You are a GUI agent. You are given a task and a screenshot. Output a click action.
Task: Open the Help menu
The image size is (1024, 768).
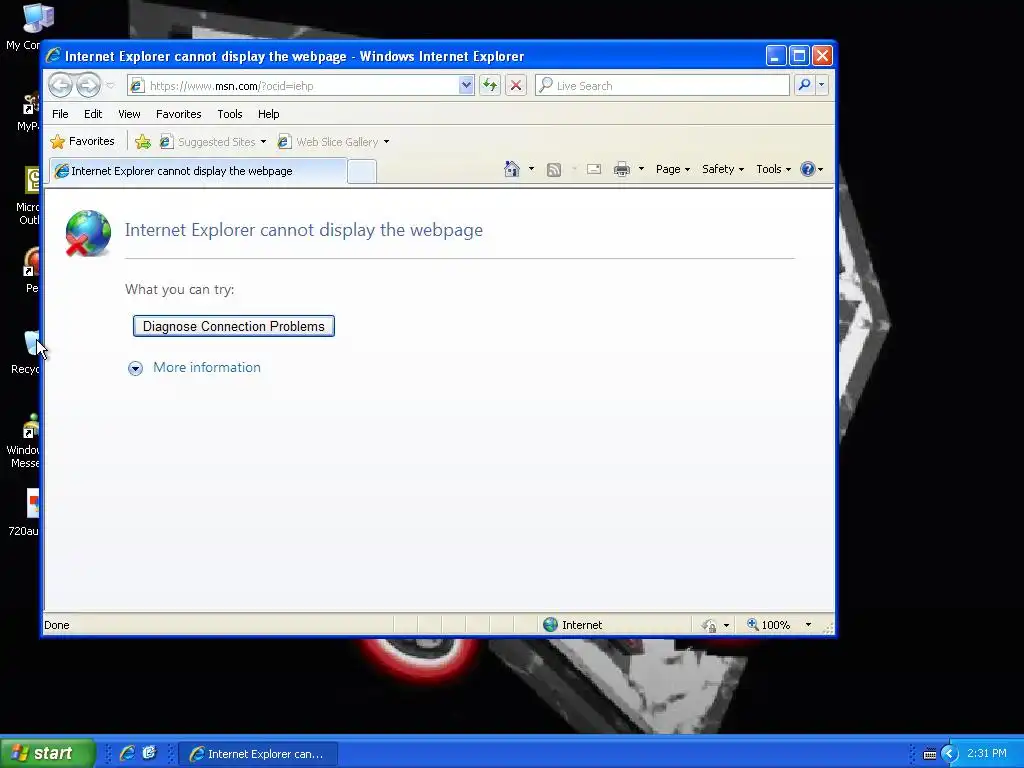[x=268, y=114]
